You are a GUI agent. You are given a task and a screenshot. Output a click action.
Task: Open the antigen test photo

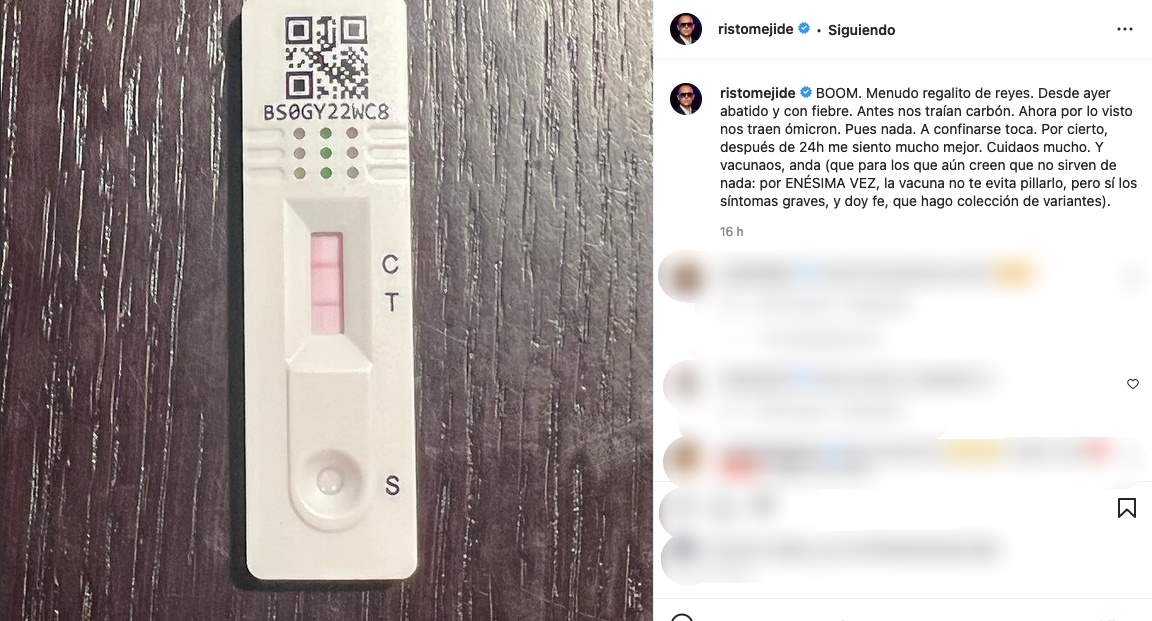326,310
